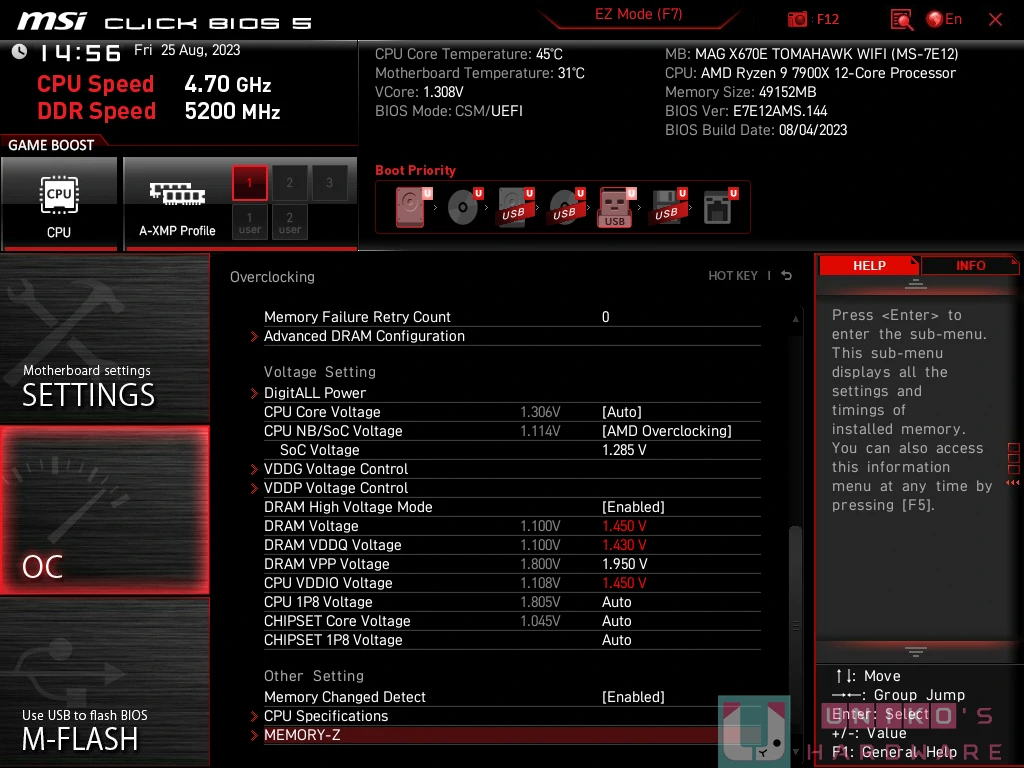
Task: Edit DRAM VDDQ Voltage 1.430 V value
Action: [x=624, y=545]
